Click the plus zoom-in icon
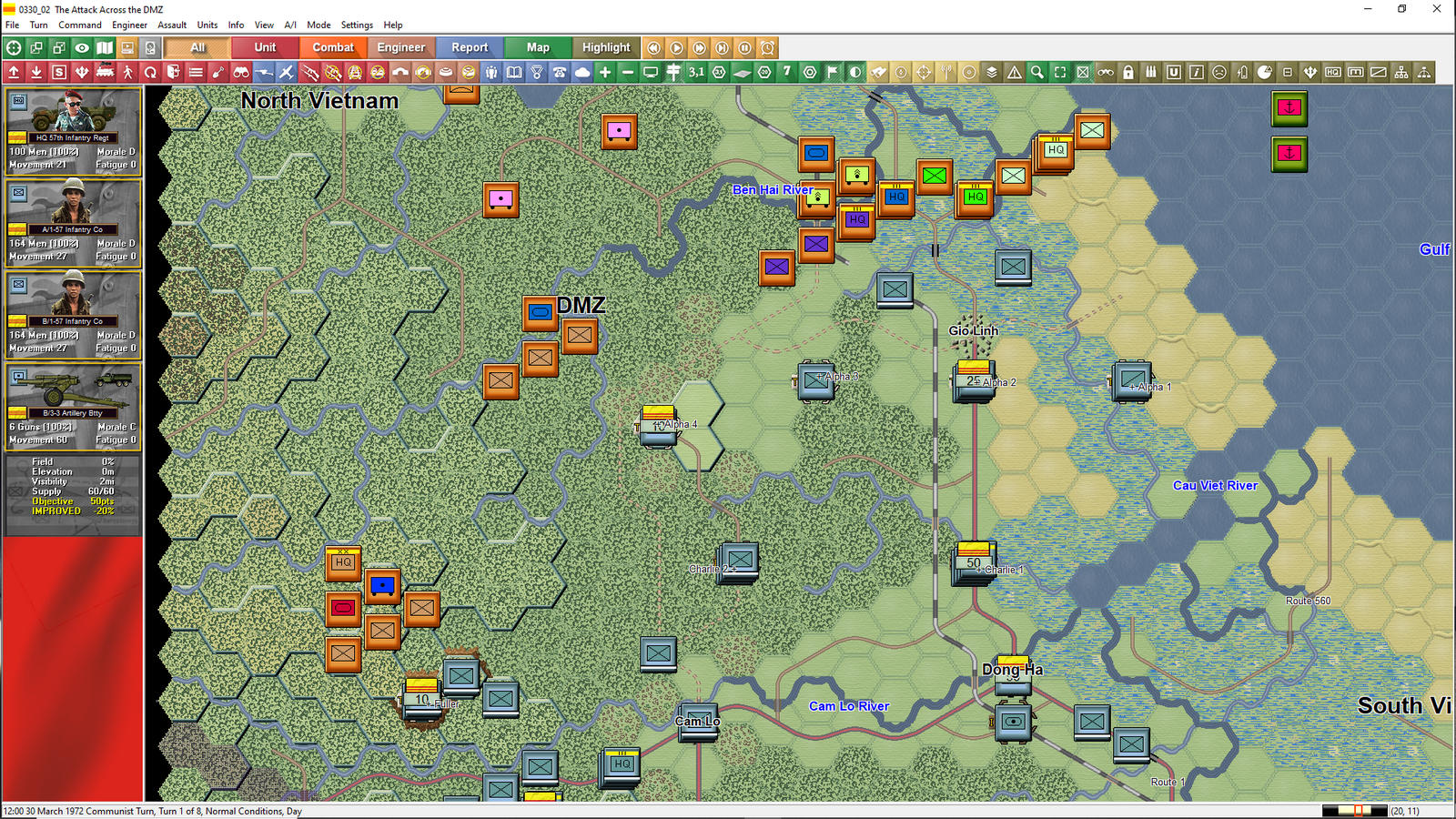The width and height of the screenshot is (1456, 819). click(x=605, y=72)
